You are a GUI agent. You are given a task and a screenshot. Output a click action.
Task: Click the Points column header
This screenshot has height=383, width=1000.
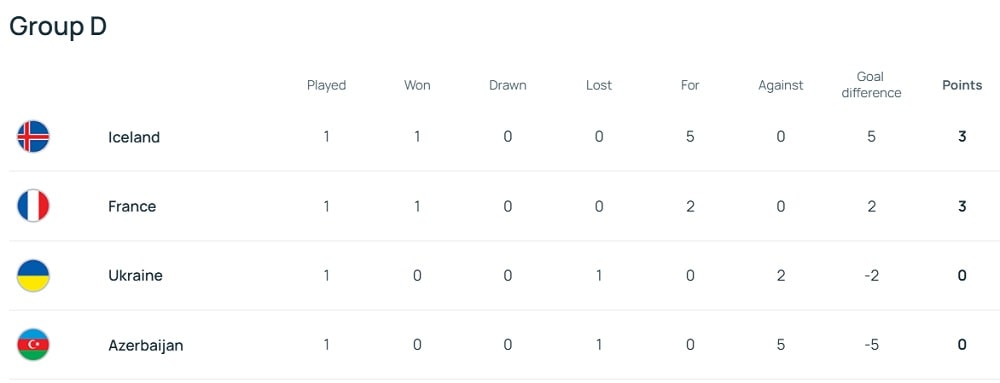pos(962,85)
